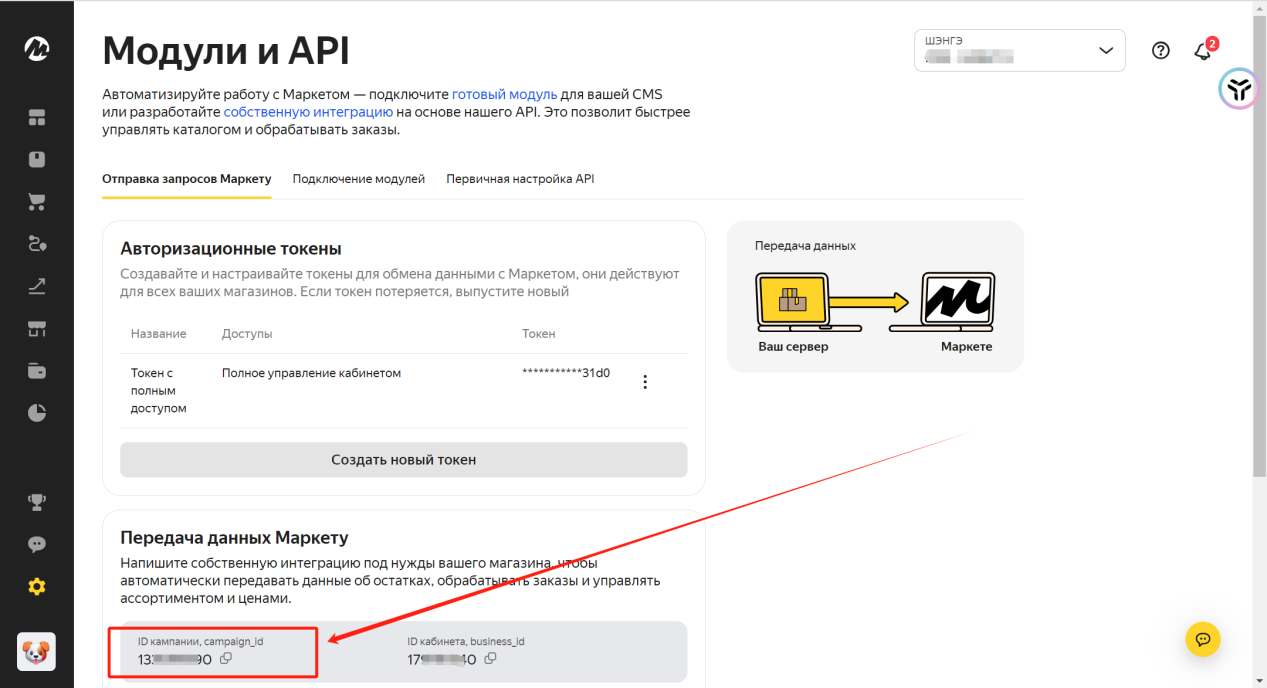
Task: Click the ID кампании, campaign_id label
Action: pos(201,641)
